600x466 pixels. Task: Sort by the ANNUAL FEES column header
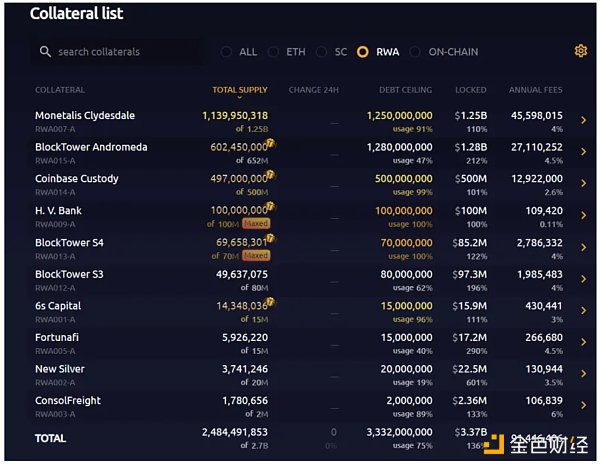point(535,90)
